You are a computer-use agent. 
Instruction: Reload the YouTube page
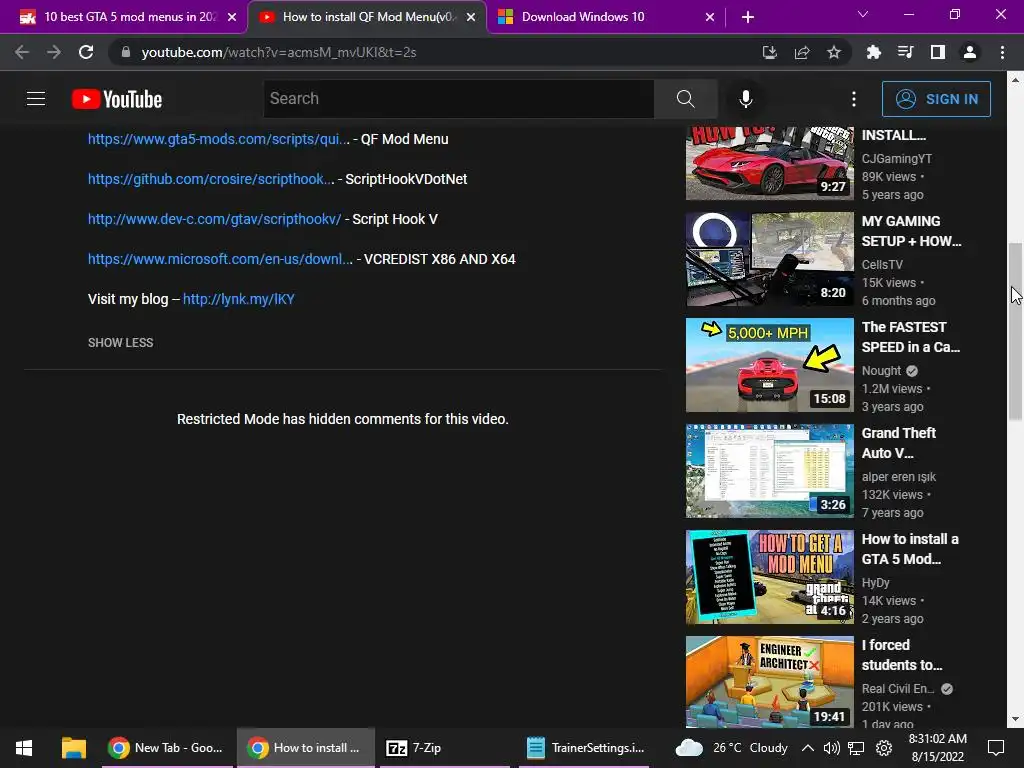pyautogui.click(x=86, y=52)
